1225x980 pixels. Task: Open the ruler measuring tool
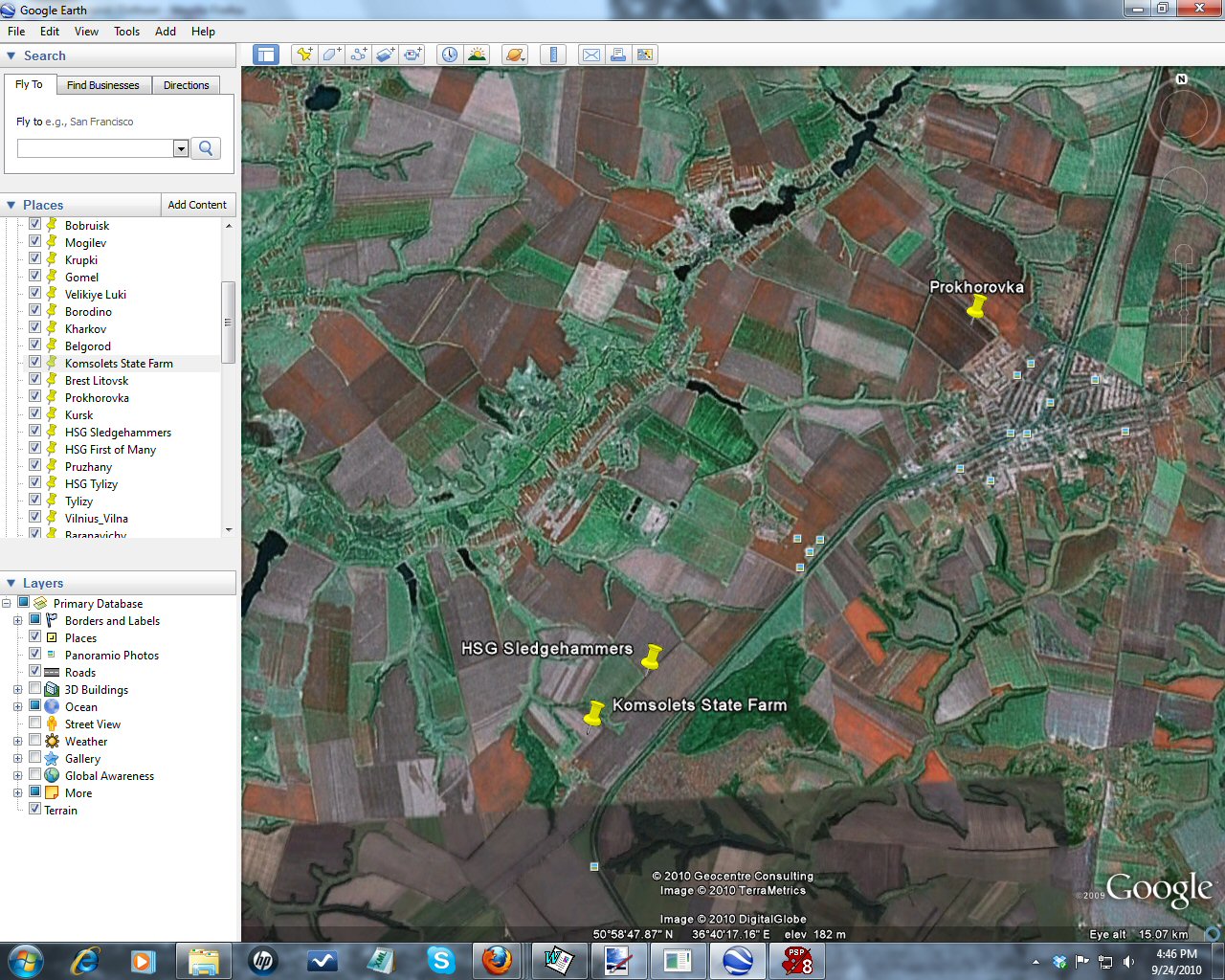point(553,55)
